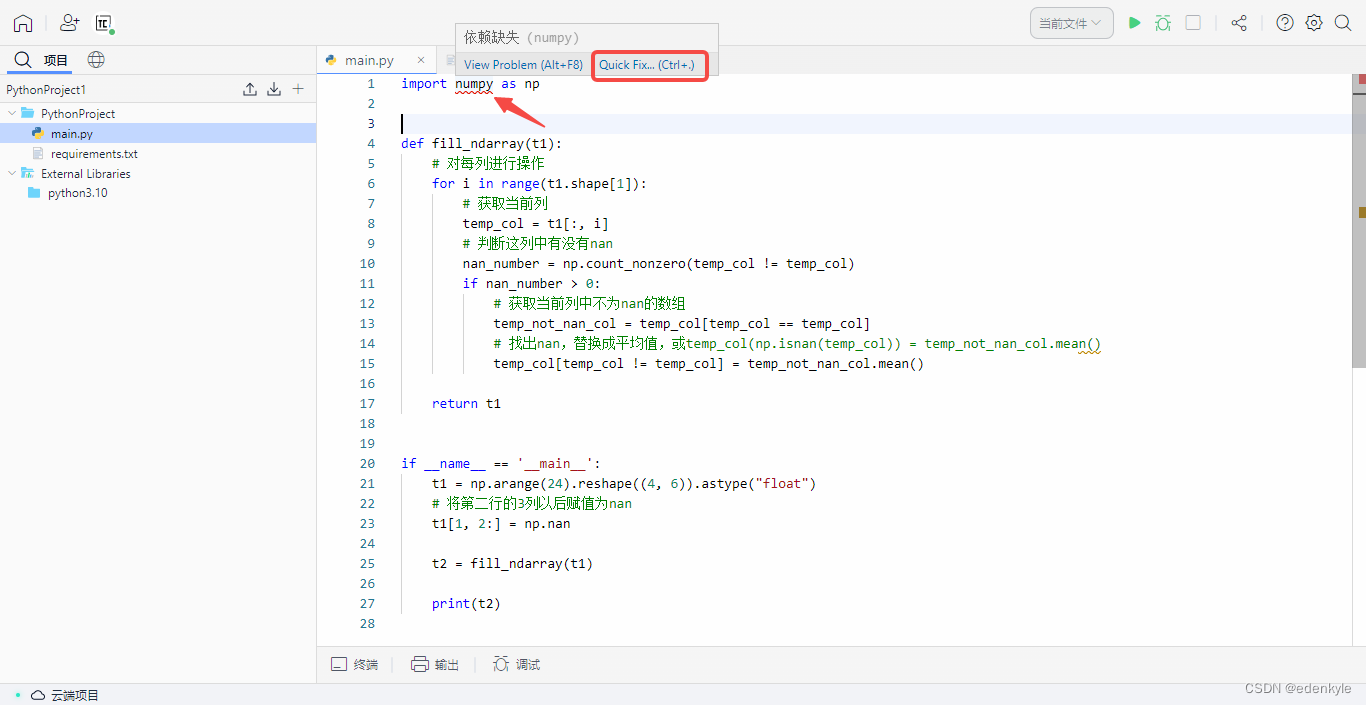This screenshot has height=705, width=1366.
Task: Collapse the External Libraries node
Action: (x=12, y=173)
